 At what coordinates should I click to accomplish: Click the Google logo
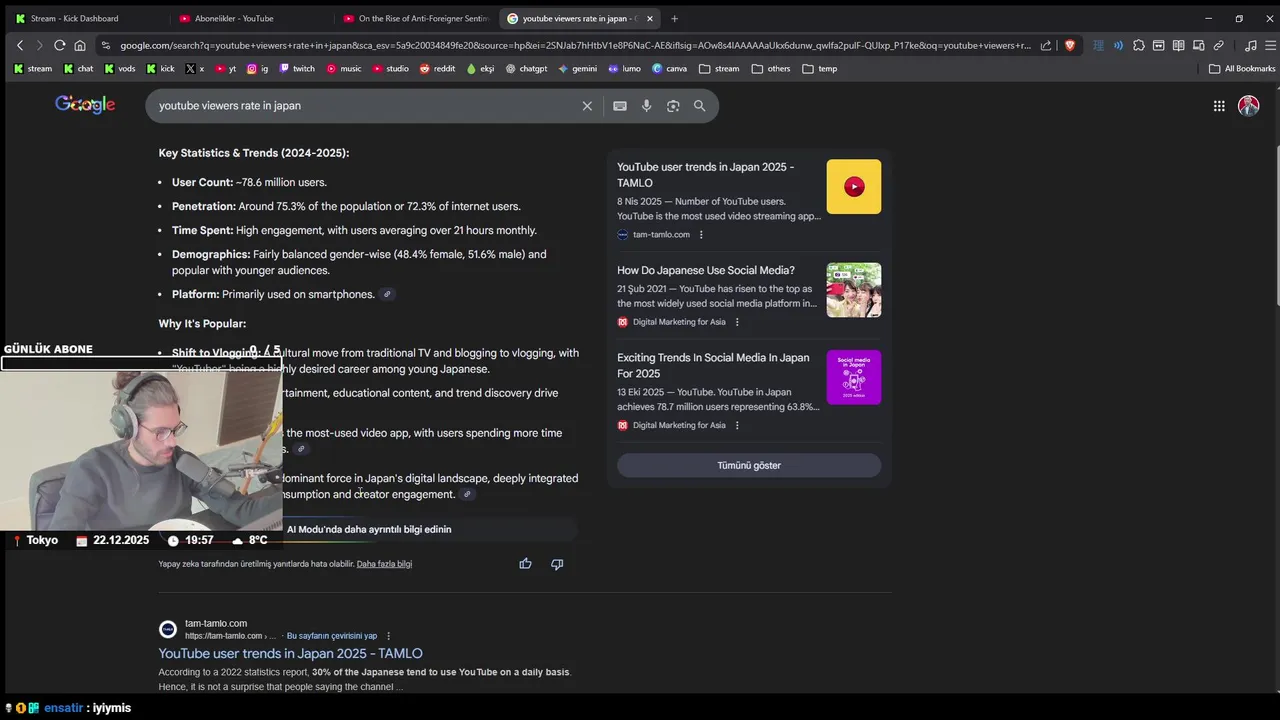(85, 105)
